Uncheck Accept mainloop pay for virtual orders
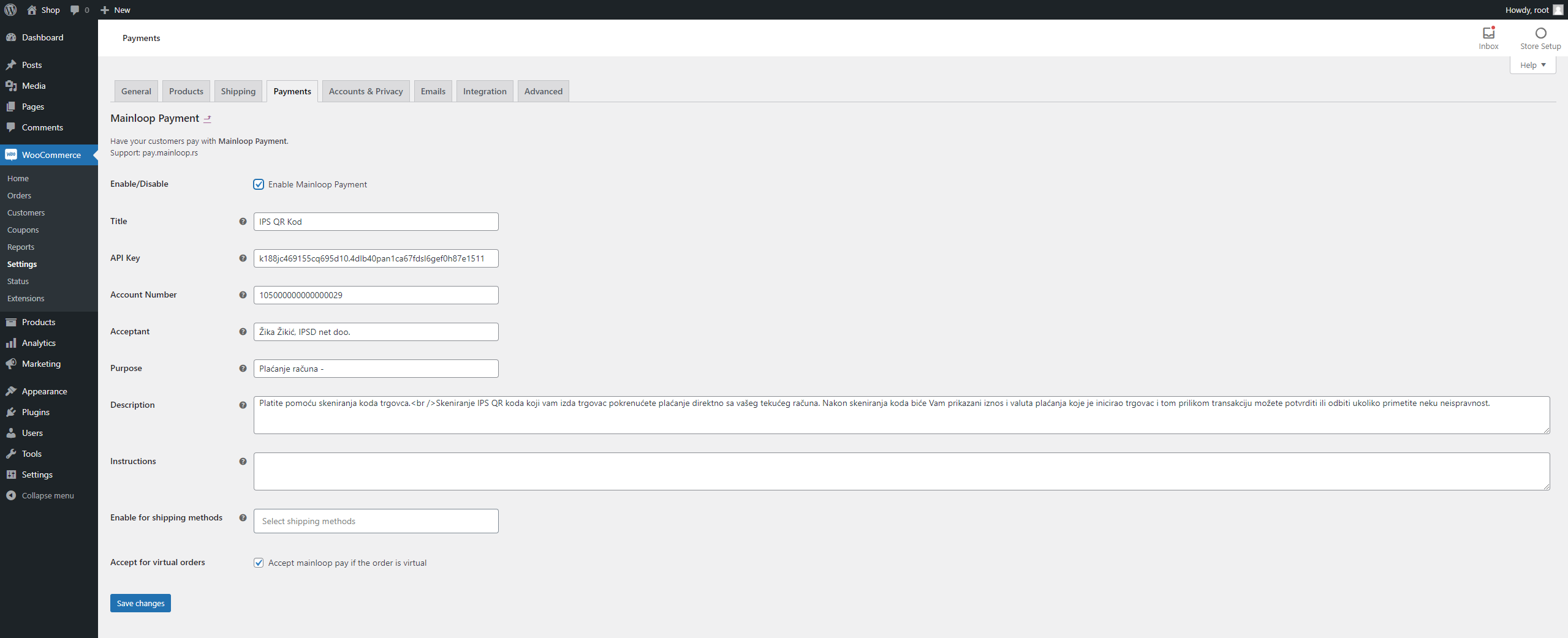This screenshot has width=1568, height=638. click(259, 562)
